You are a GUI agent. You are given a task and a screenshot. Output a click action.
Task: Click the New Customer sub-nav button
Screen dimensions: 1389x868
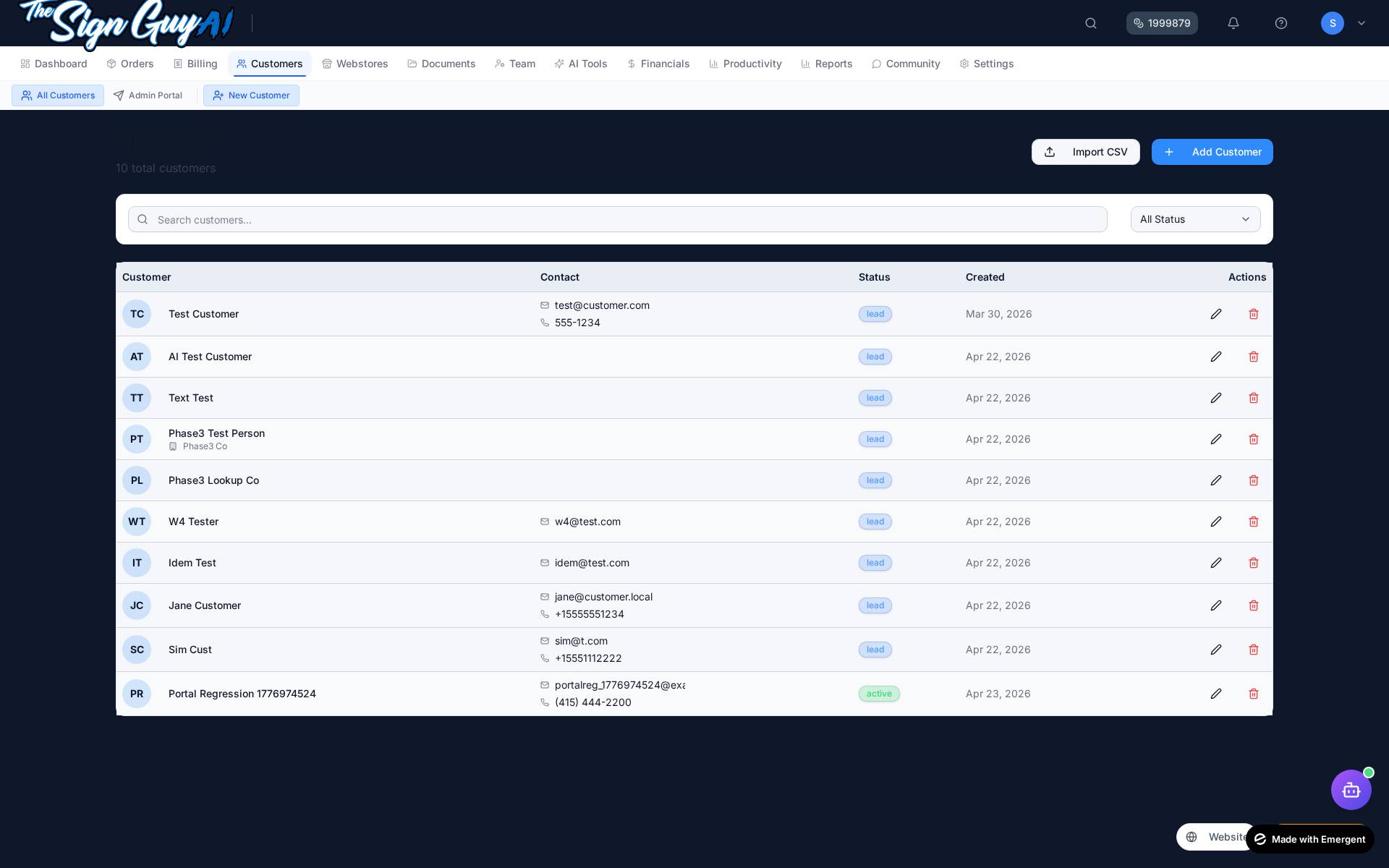click(251, 95)
